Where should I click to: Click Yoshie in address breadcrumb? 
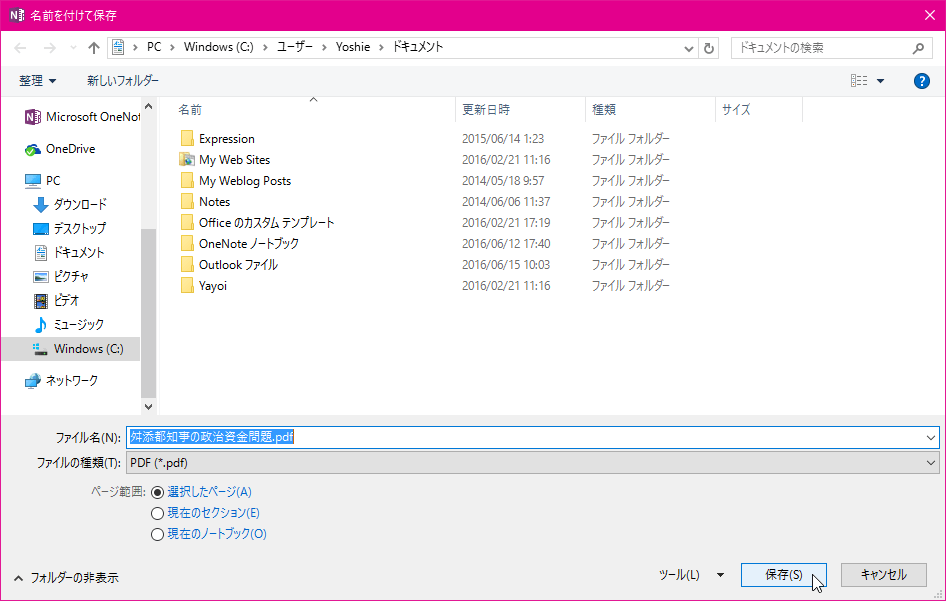click(353, 47)
